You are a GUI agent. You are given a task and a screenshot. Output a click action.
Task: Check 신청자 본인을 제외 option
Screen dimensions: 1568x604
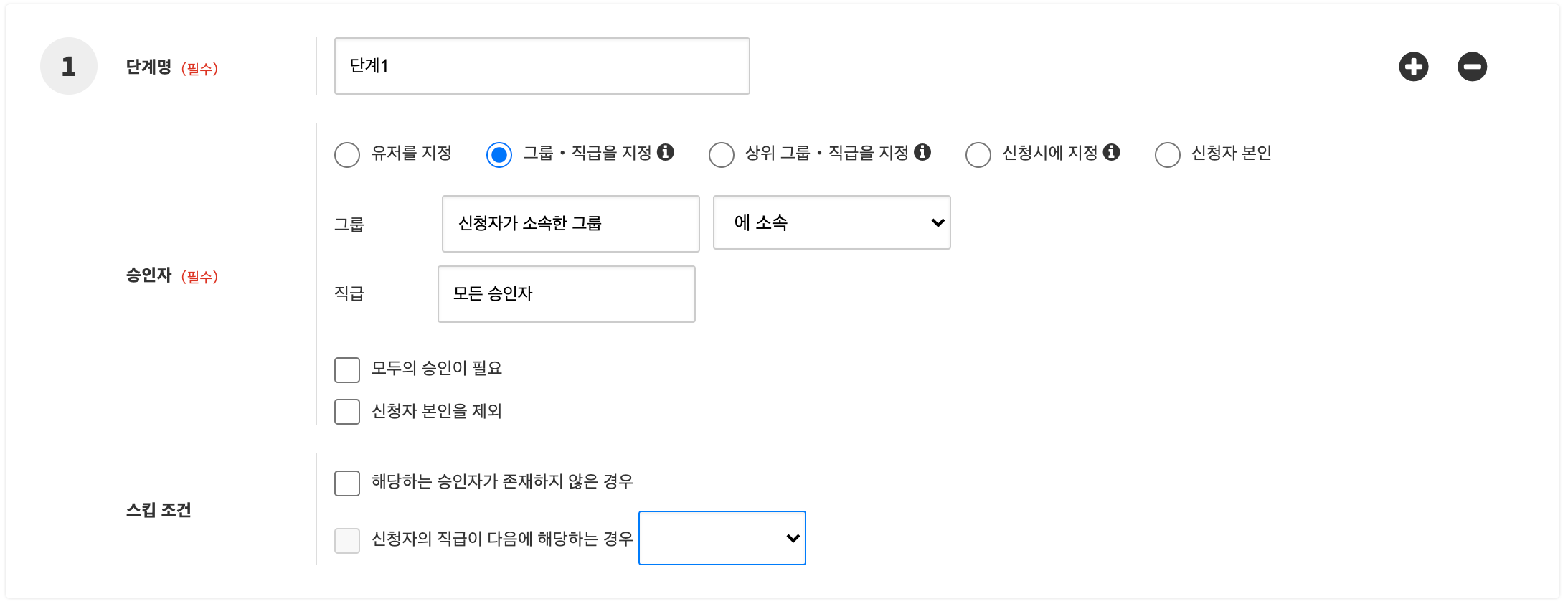click(347, 412)
